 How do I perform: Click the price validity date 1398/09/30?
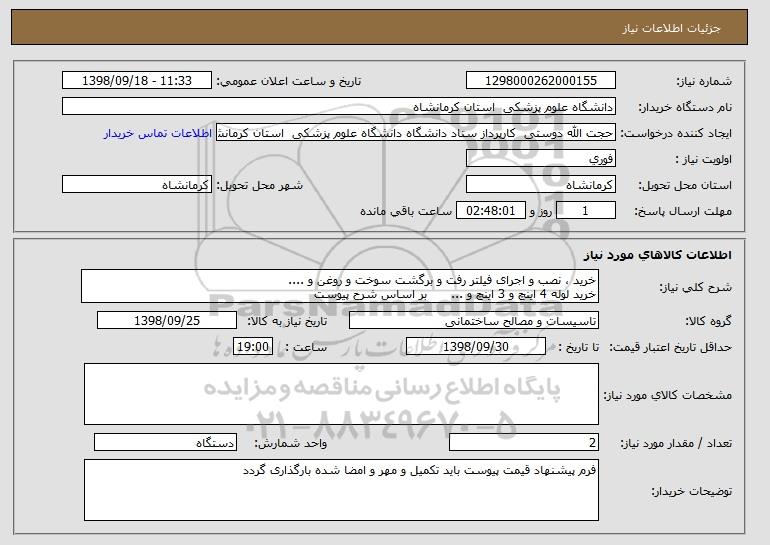(x=476, y=347)
